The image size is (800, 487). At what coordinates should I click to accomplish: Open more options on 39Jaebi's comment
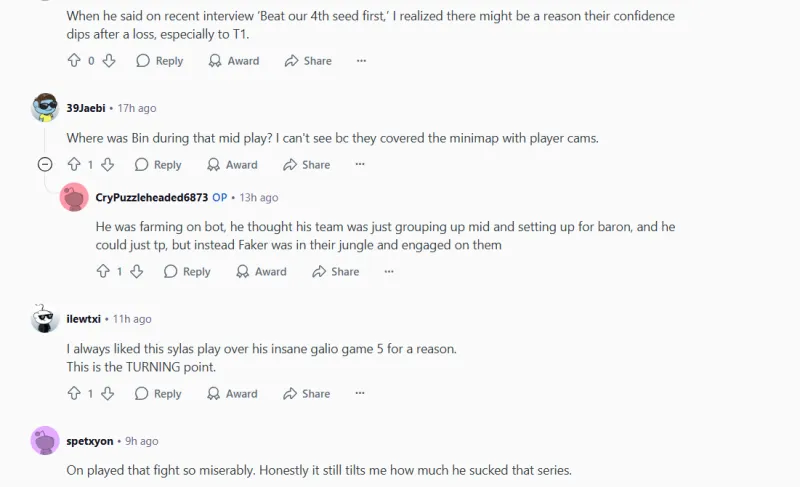click(360, 165)
